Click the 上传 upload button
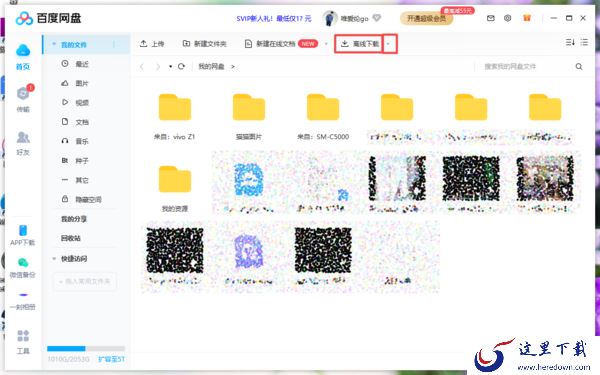The width and height of the screenshot is (600, 375). [152, 44]
